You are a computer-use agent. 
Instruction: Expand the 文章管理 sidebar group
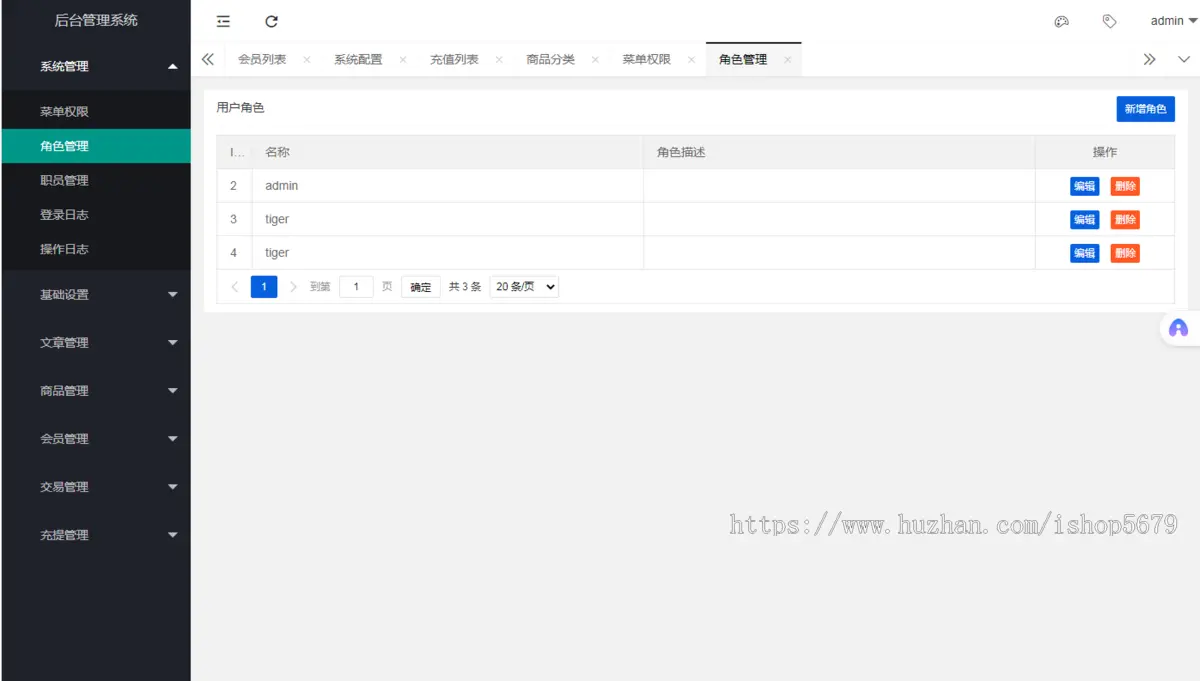point(96,343)
